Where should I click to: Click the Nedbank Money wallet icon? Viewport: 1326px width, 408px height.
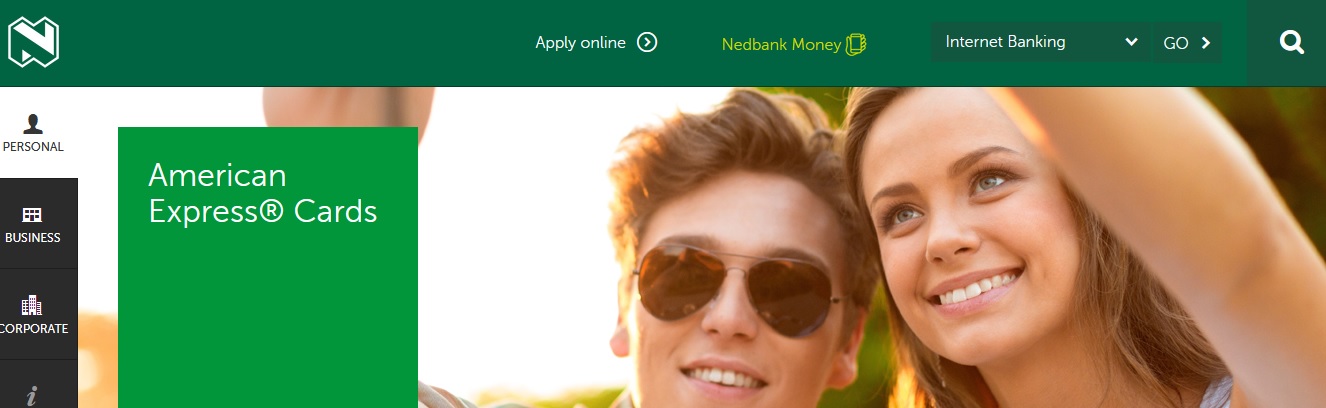[856, 44]
